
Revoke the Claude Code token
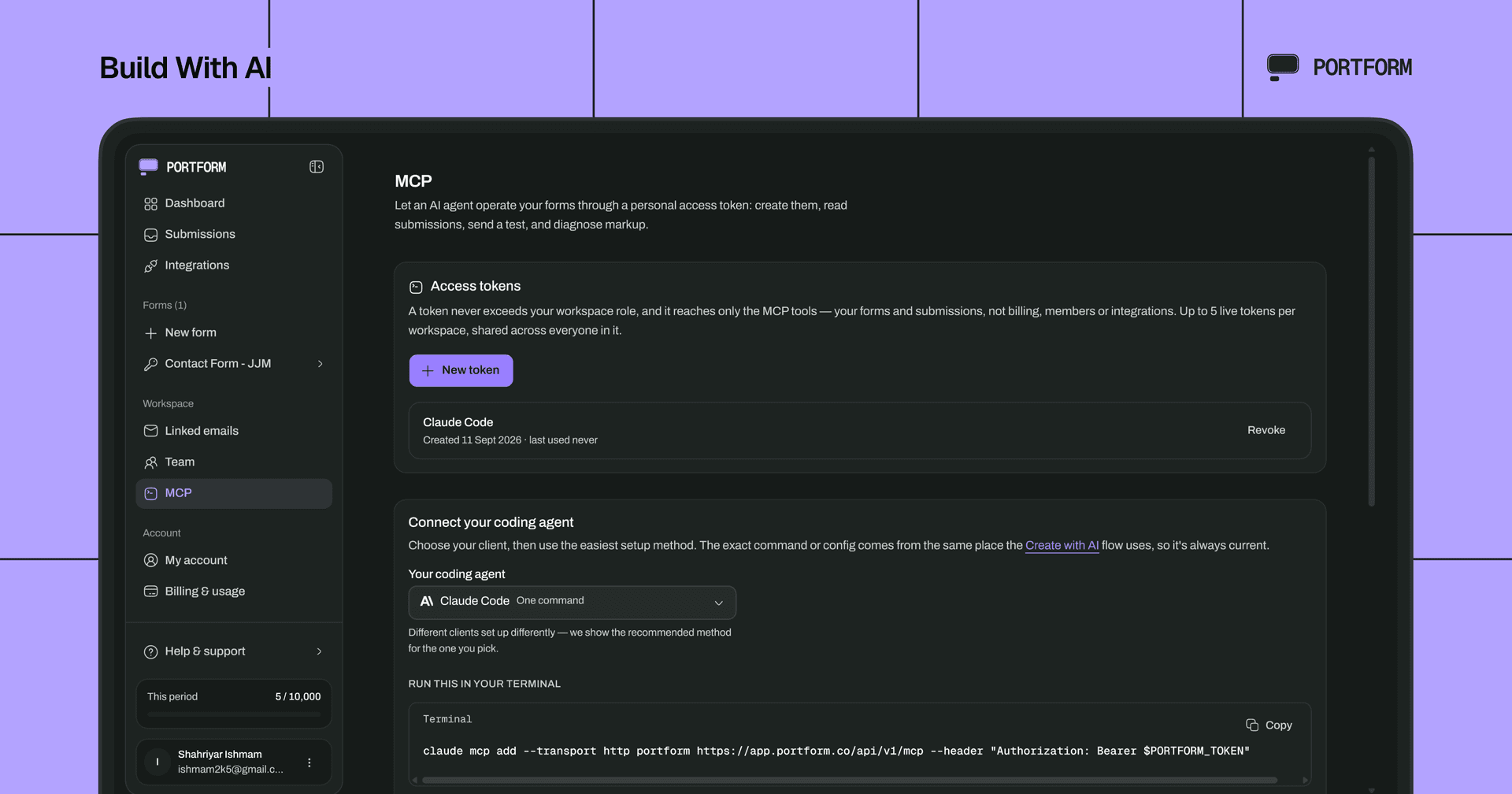[x=1266, y=430]
